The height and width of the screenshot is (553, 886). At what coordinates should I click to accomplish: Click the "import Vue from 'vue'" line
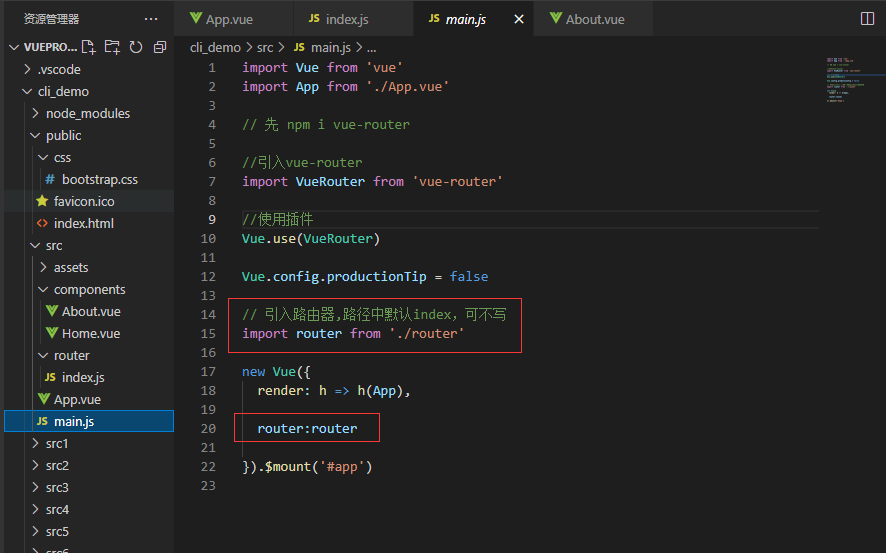(323, 67)
